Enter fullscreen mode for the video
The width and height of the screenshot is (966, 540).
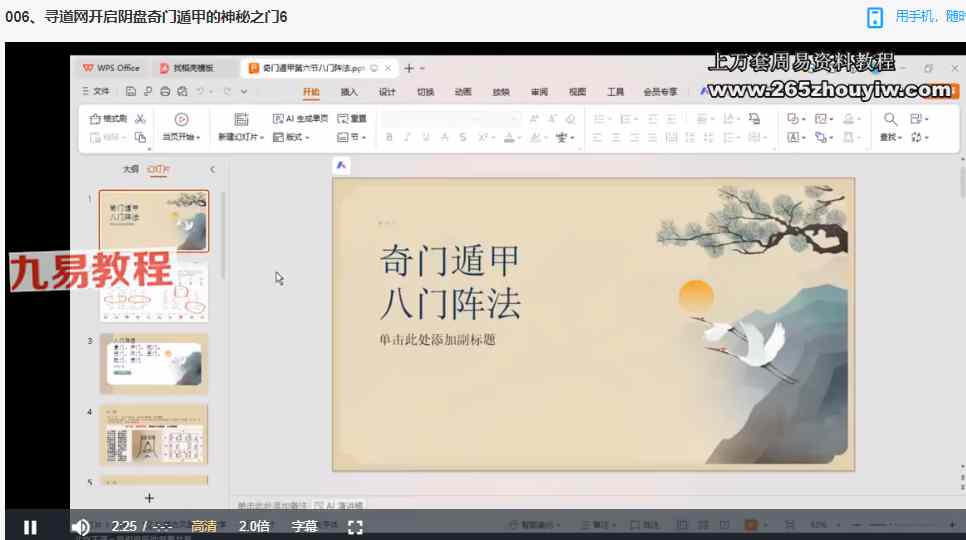(x=355, y=527)
